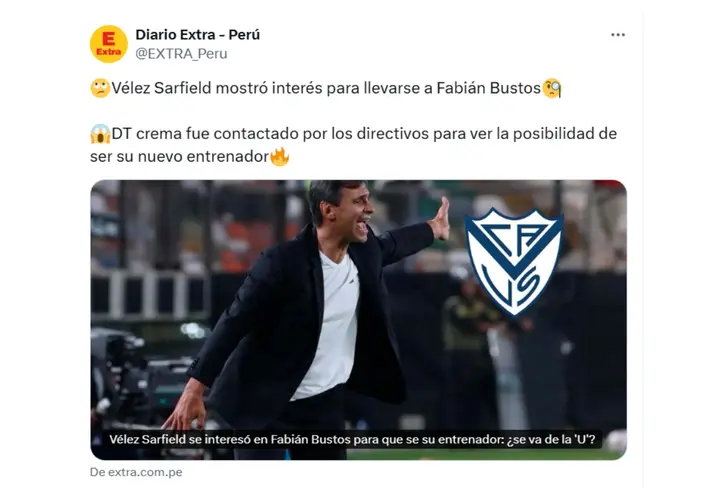The width and height of the screenshot is (728, 488).
Task: Open the Diario Extra - Perú display name
Action: coord(197,35)
